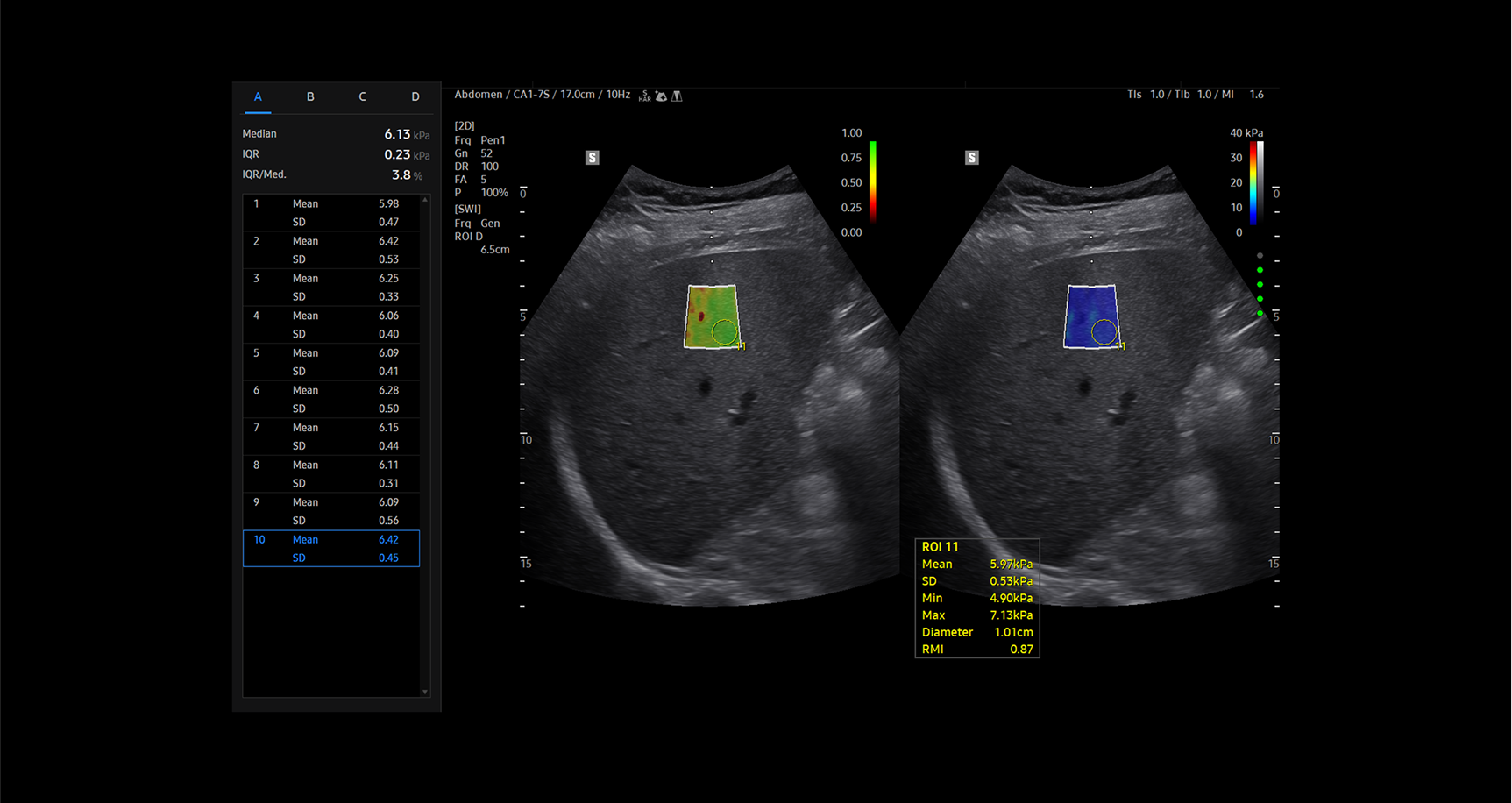1512x803 pixels.
Task: Select the yellow ROI circle in reliability map
Action: tap(724, 331)
